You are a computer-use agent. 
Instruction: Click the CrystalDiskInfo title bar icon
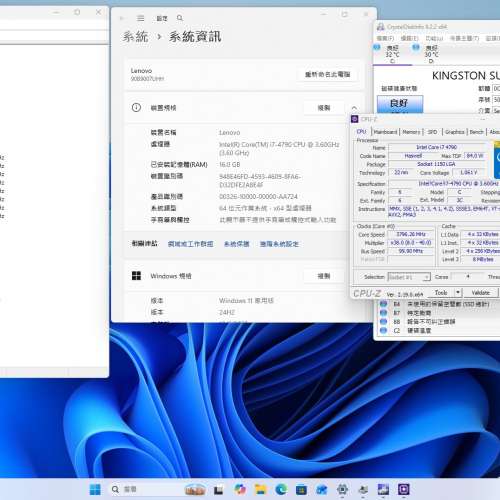(380, 27)
